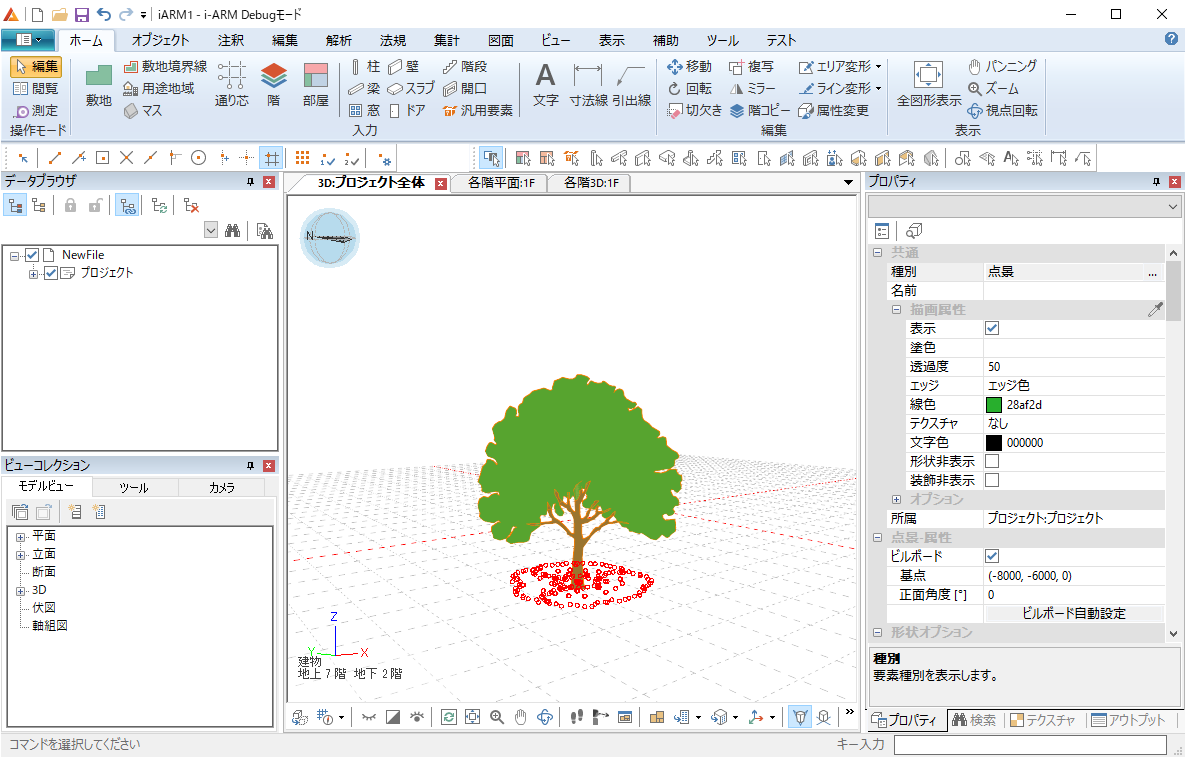Click the 移動 move tool
This screenshot has width=1186, height=758.
coord(689,66)
